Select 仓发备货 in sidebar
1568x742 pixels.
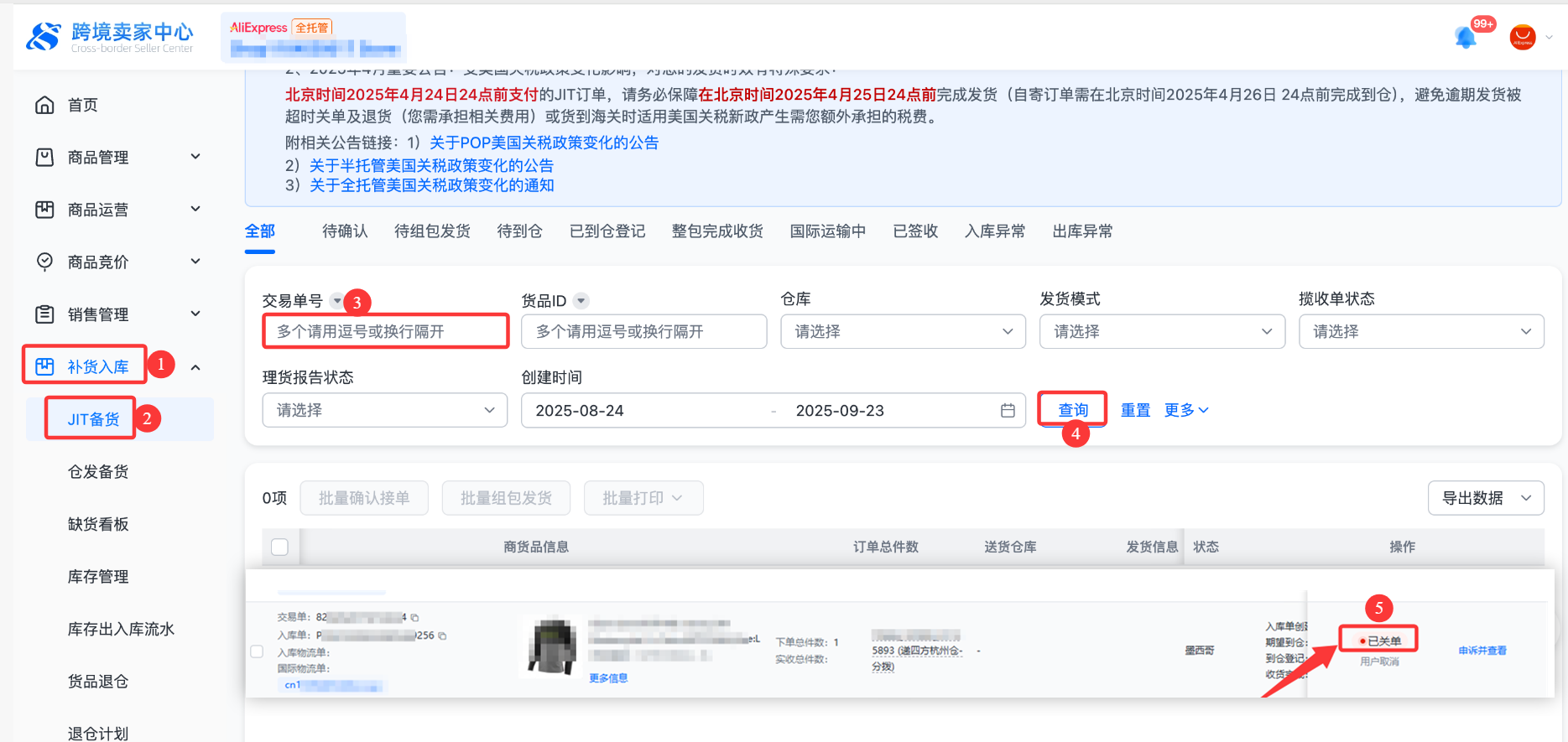point(98,472)
